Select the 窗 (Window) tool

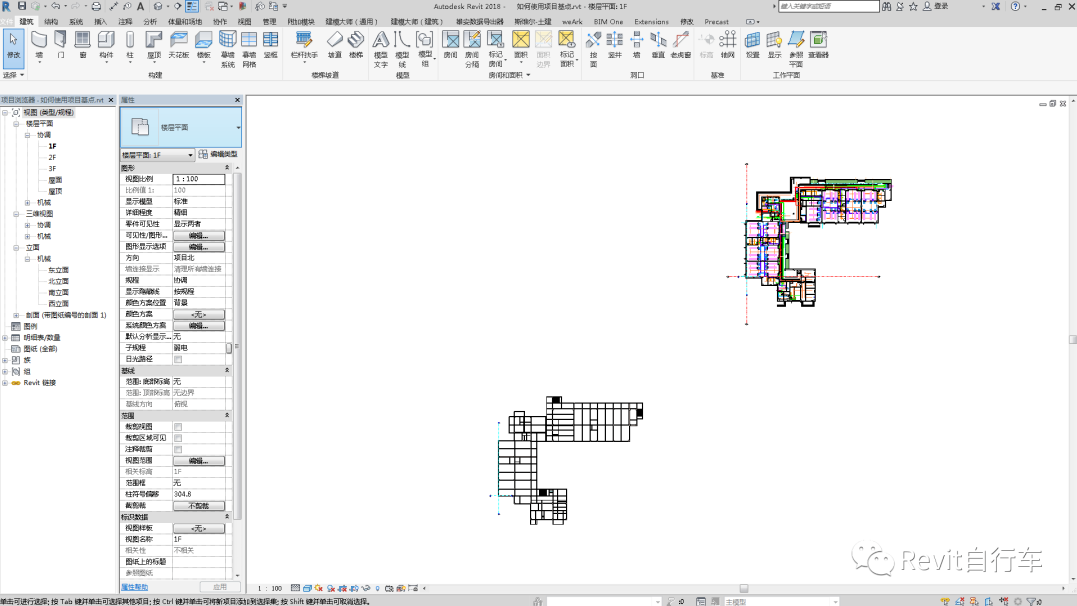pos(82,45)
